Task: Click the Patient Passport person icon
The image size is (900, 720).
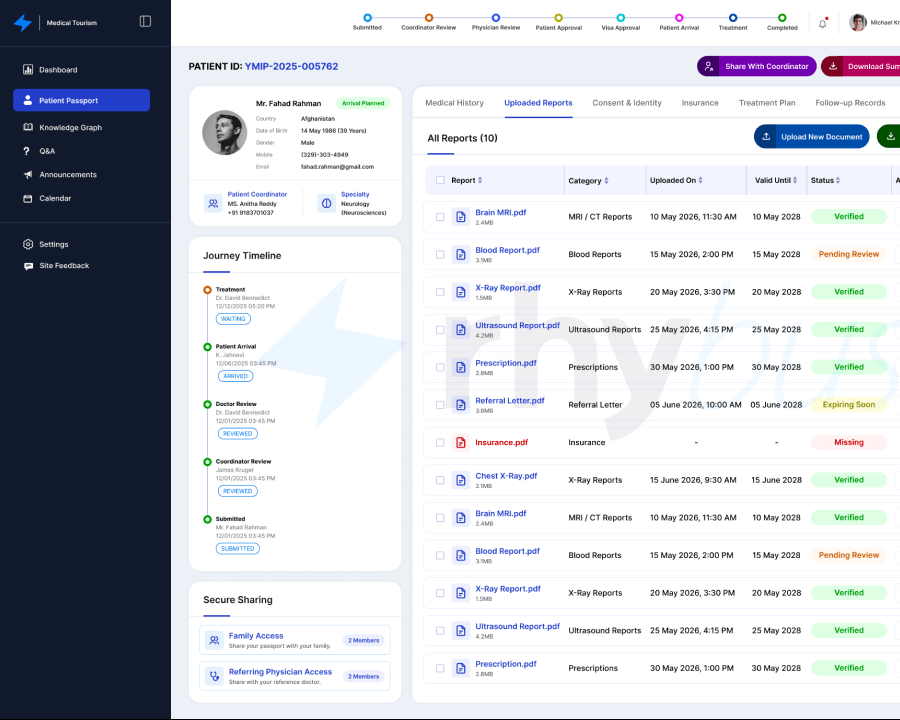Action: pos(28,100)
